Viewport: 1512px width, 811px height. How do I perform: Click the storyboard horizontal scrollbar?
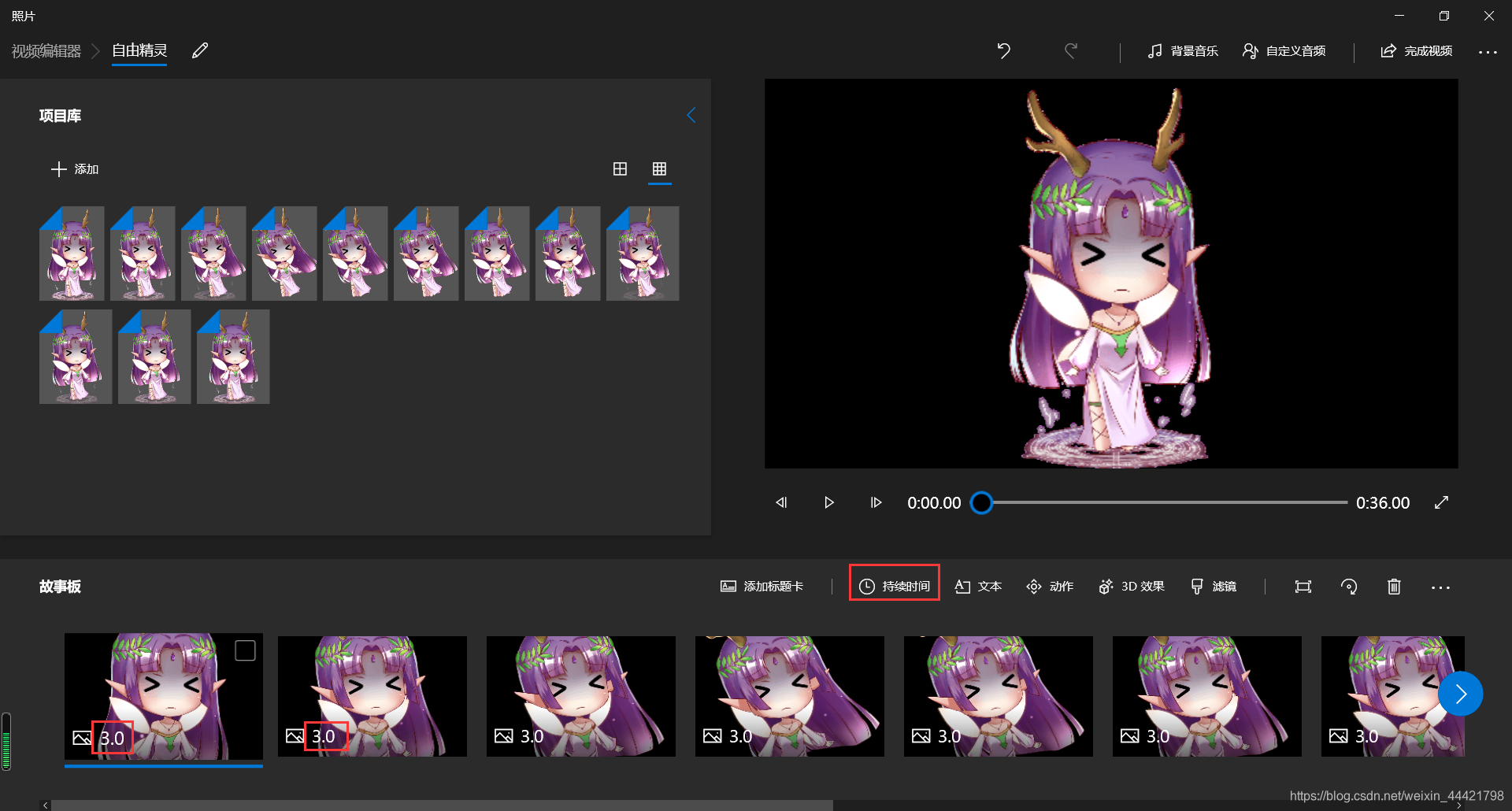(442, 805)
